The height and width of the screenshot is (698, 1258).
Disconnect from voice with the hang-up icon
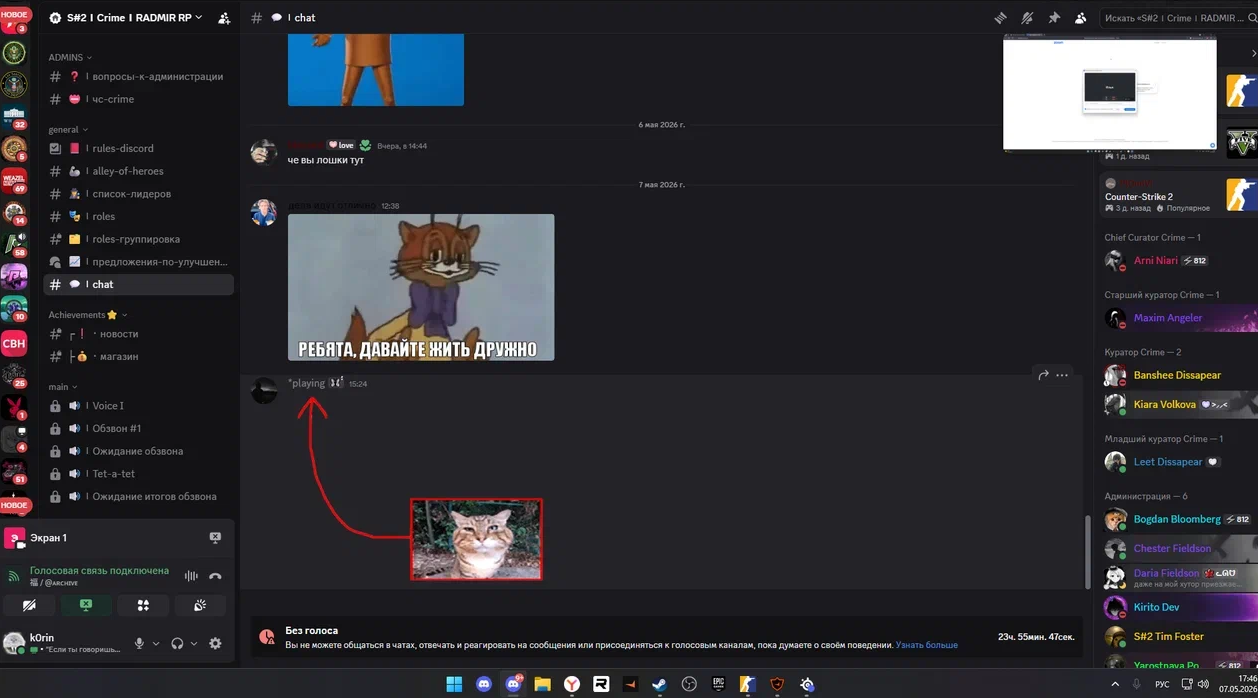(215, 576)
